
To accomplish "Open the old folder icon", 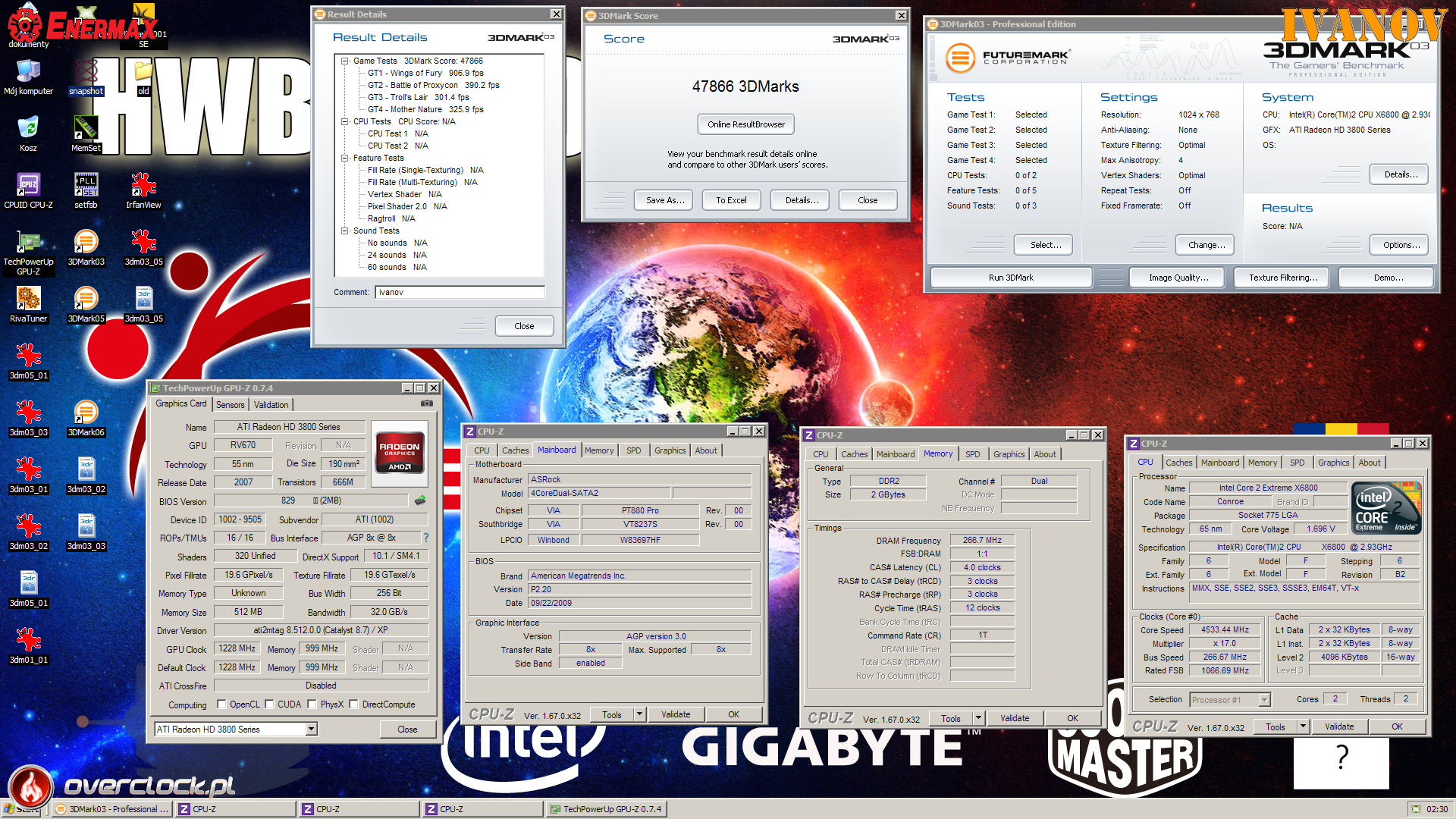I will (x=143, y=77).
